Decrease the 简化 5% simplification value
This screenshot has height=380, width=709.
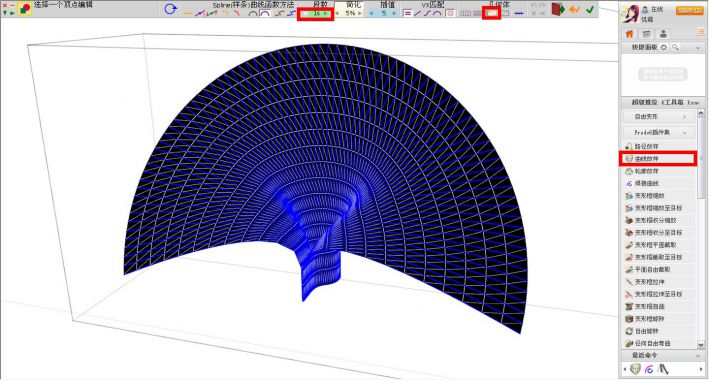(x=337, y=14)
